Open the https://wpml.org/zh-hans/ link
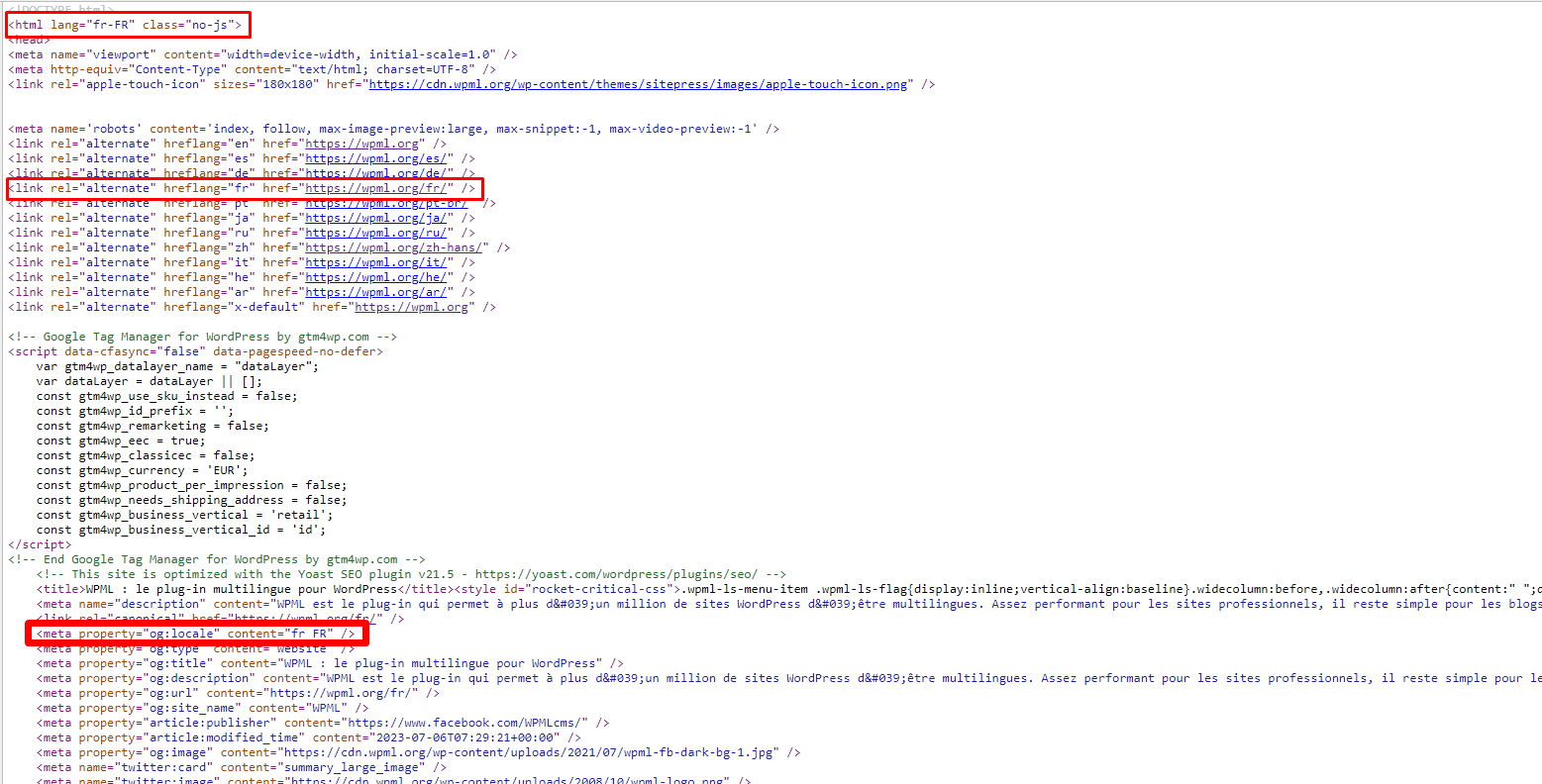Viewport: 1542px width, 784px height. [x=393, y=247]
